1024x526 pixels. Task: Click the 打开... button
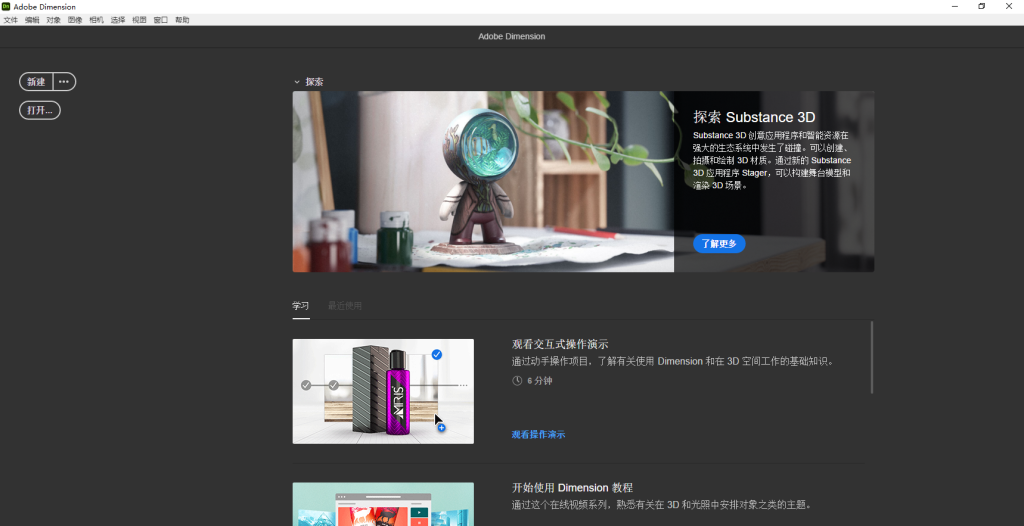click(40, 110)
